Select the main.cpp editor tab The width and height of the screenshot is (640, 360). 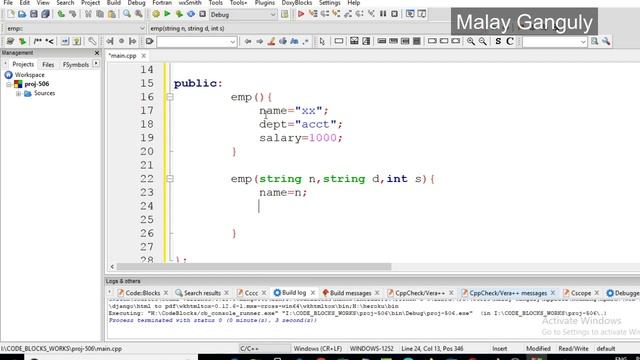(122, 56)
